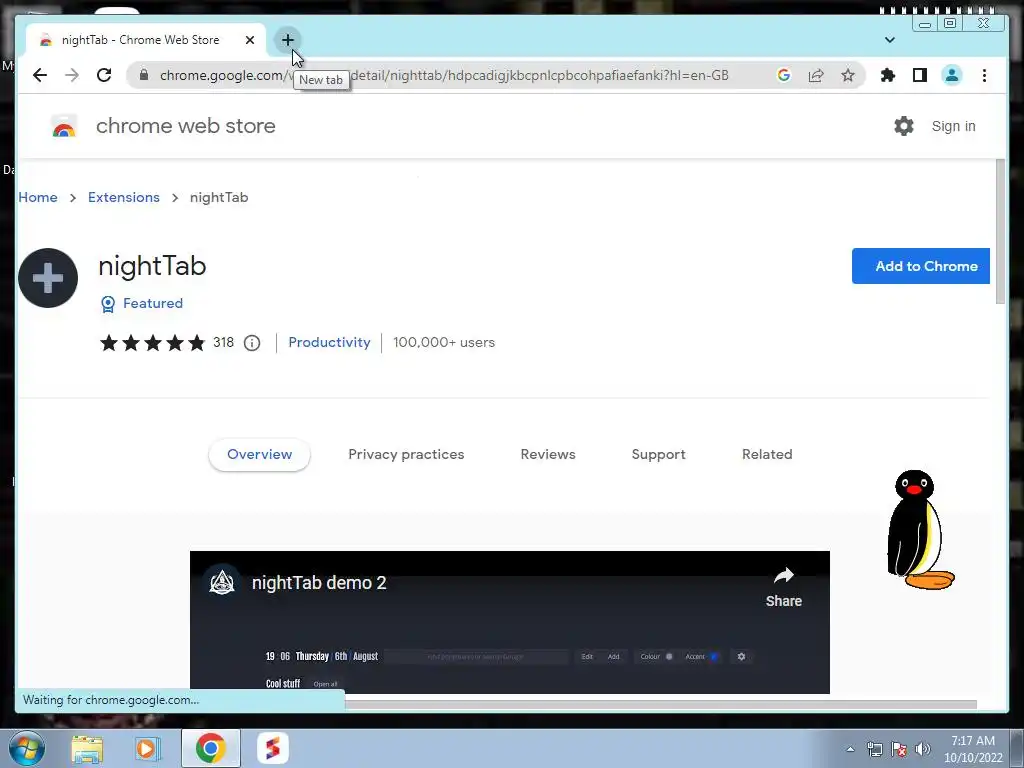
Task: Click the network tray icon
Action: (874, 749)
